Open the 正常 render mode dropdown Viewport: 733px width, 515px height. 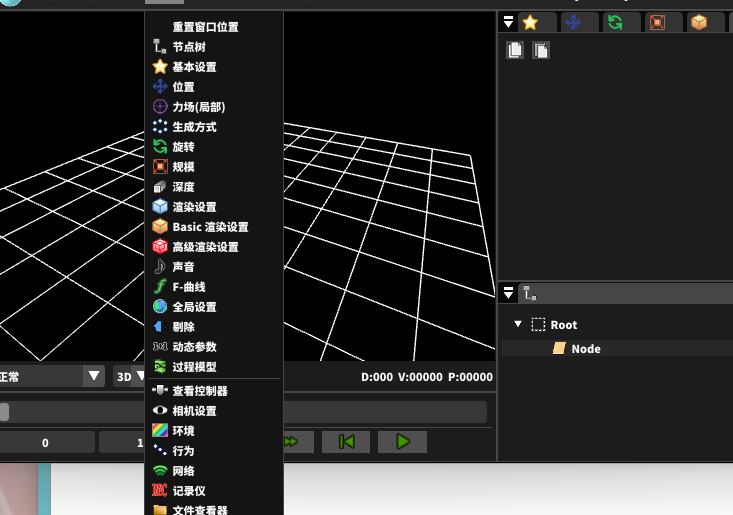93,376
